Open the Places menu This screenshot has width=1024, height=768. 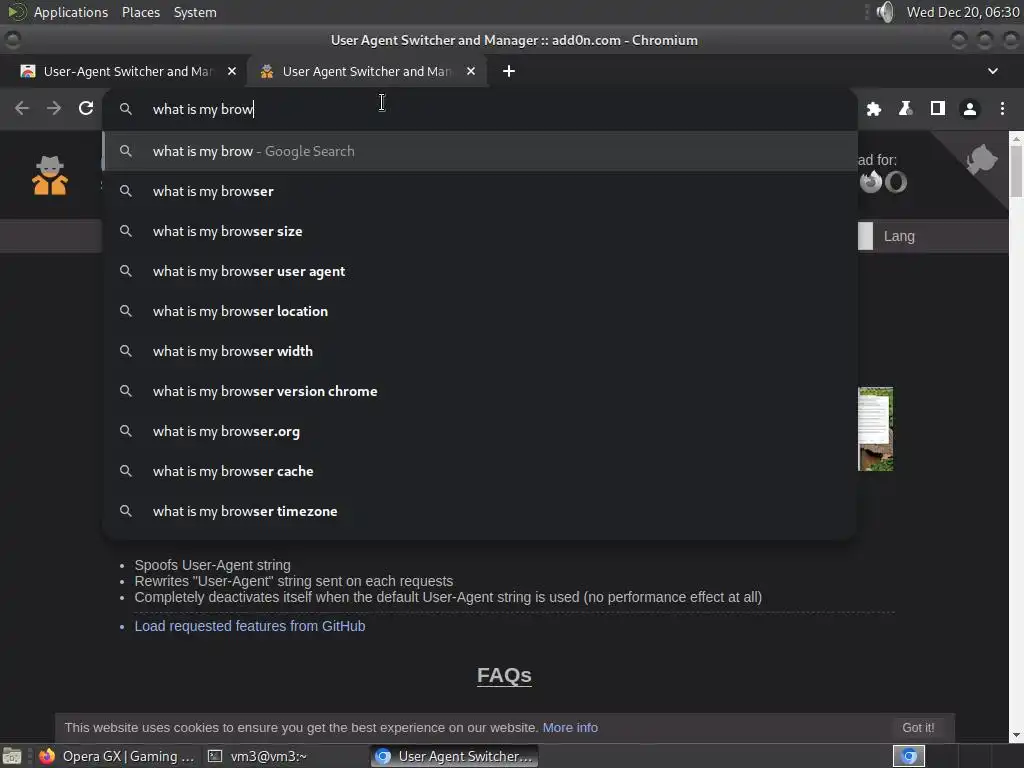coord(141,12)
